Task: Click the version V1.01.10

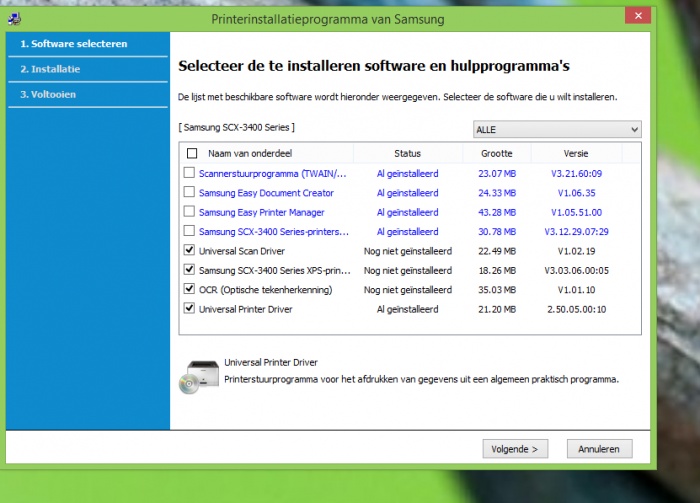Action: [x=576, y=290]
